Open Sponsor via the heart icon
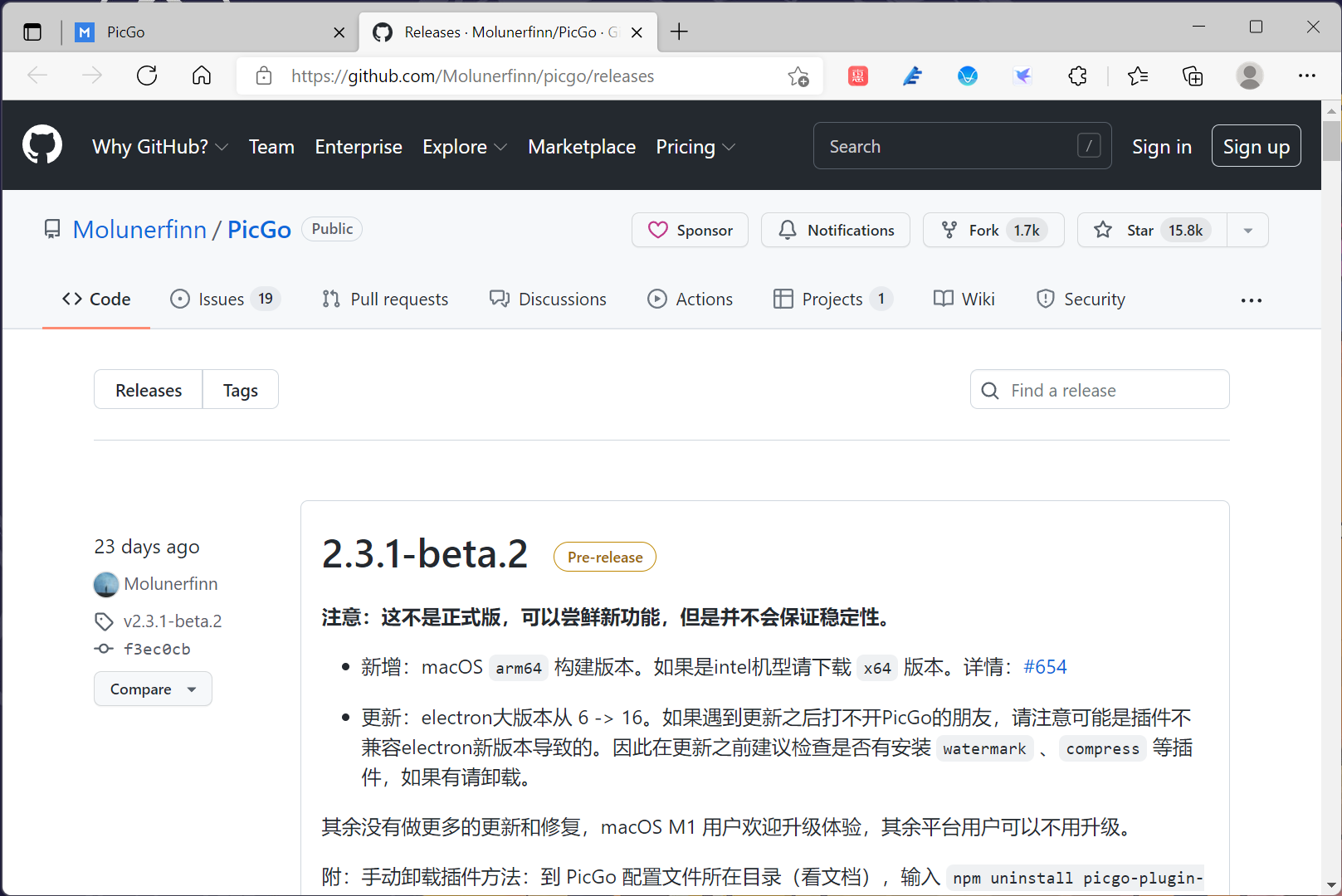The height and width of the screenshot is (896, 1342). tap(658, 230)
